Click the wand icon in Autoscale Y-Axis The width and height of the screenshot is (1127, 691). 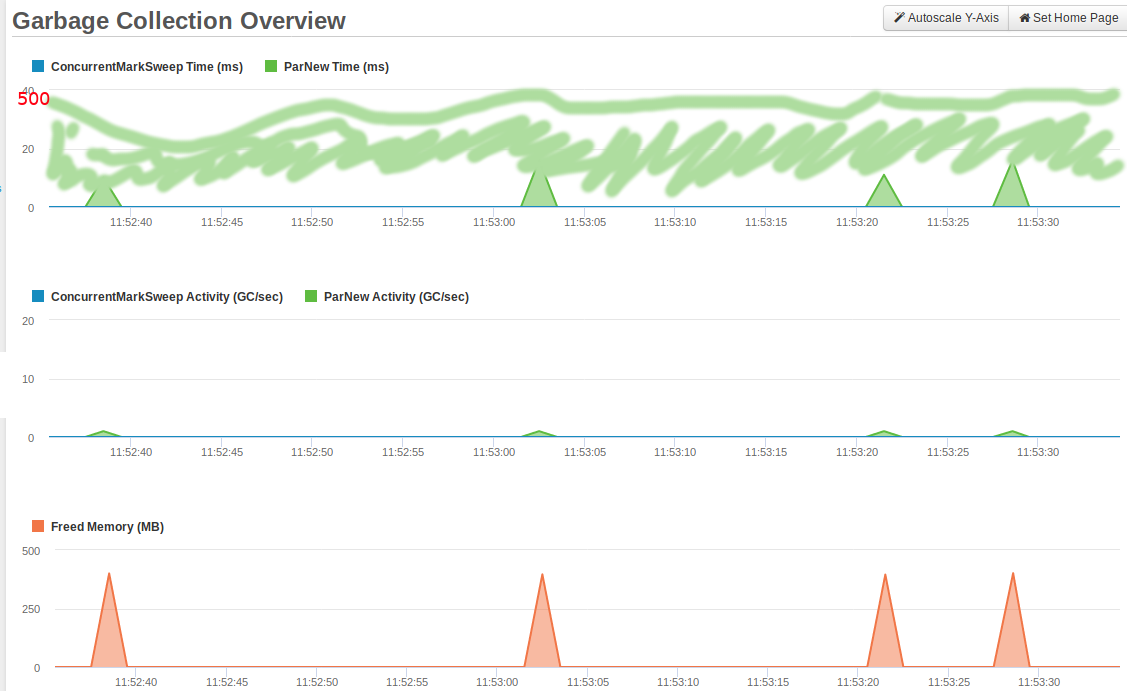coord(899,17)
